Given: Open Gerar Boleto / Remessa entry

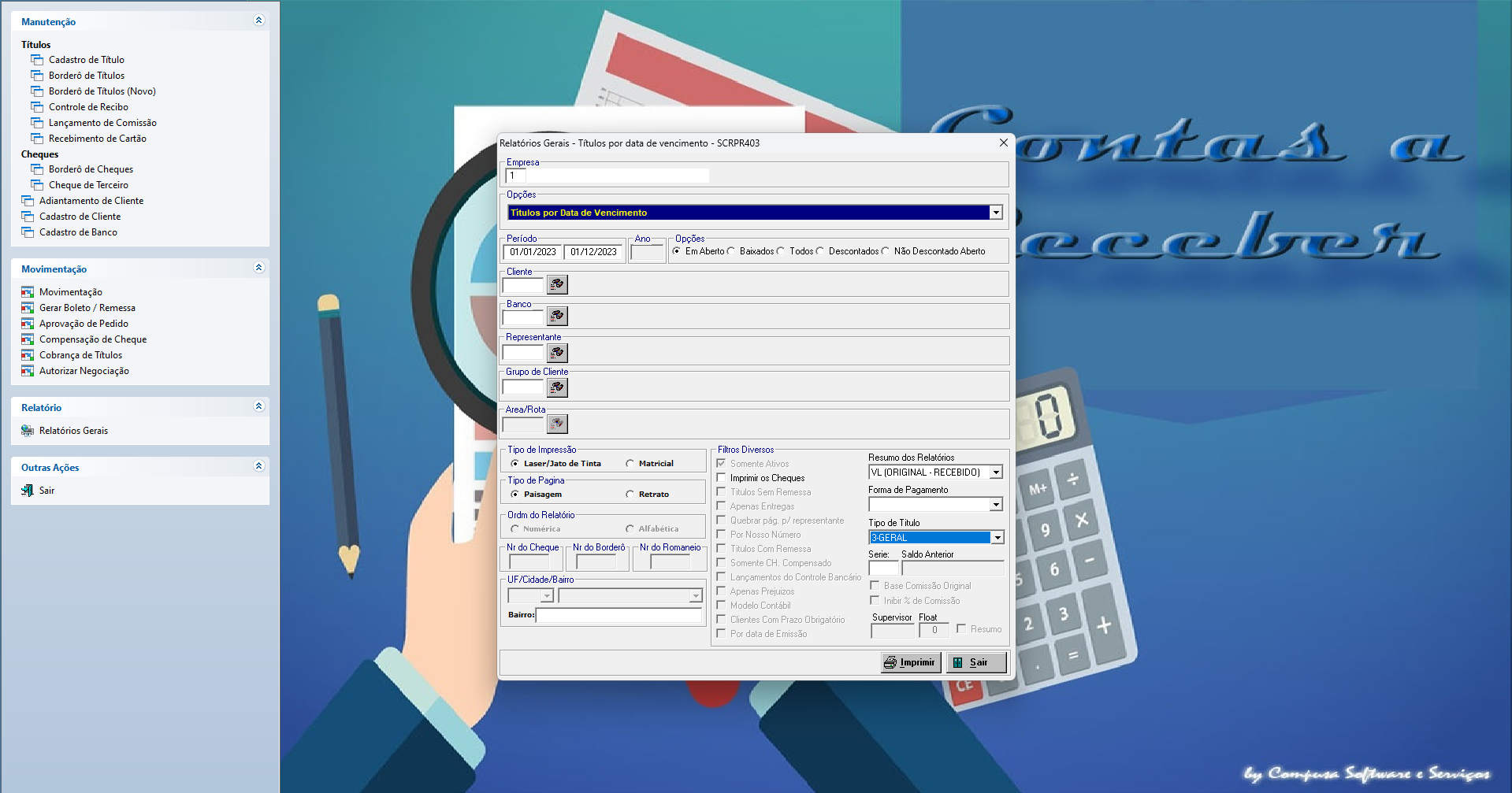Looking at the screenshot, I should (x=87, y=308).
